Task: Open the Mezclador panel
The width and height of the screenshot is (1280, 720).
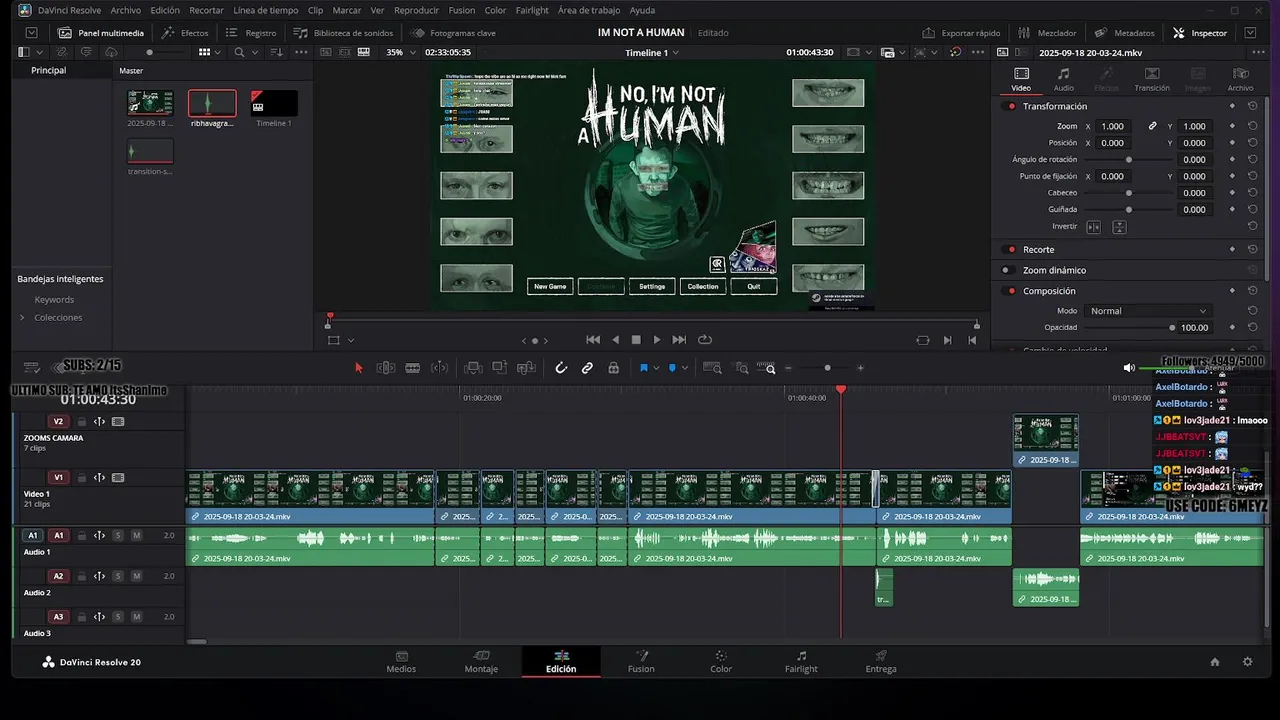Action: 1046,33
